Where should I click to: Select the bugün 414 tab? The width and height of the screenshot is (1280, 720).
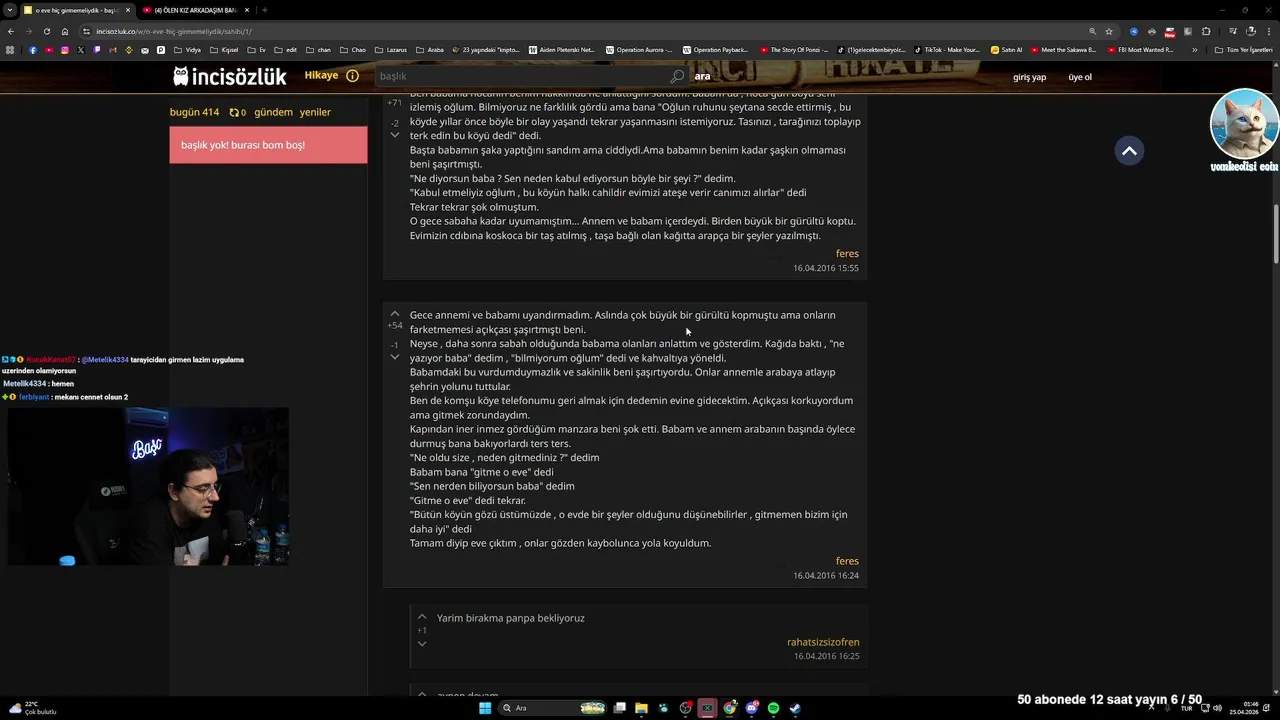(x=194, y=113)
